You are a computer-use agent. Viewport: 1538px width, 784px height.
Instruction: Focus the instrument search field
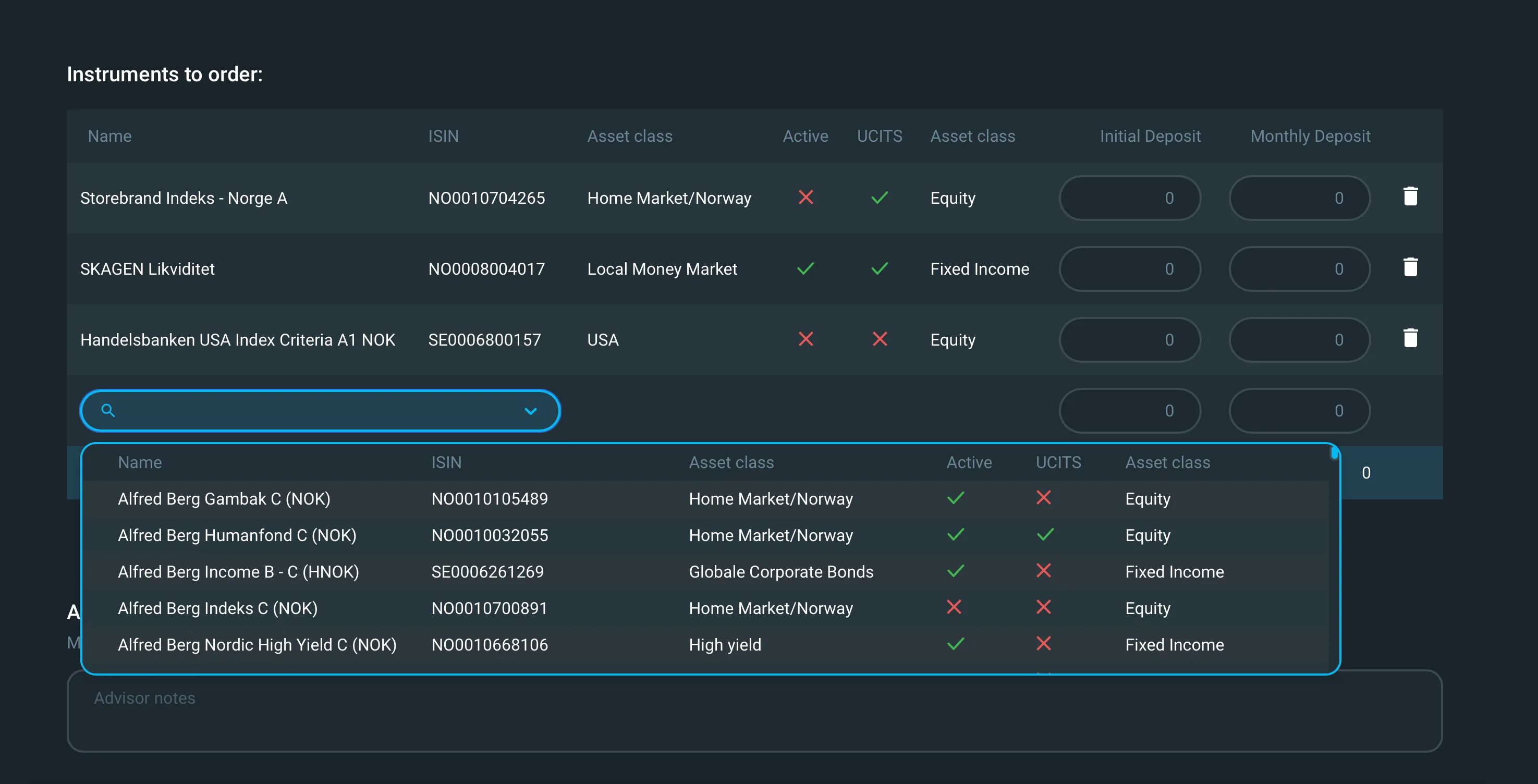(320, 411)
